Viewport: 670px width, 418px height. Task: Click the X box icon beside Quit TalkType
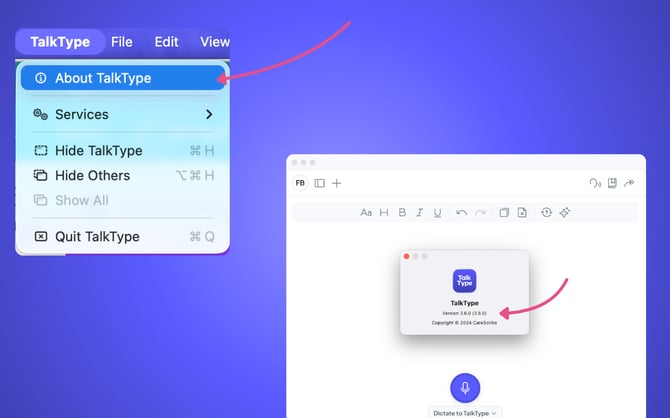click(x=41, y=236)
